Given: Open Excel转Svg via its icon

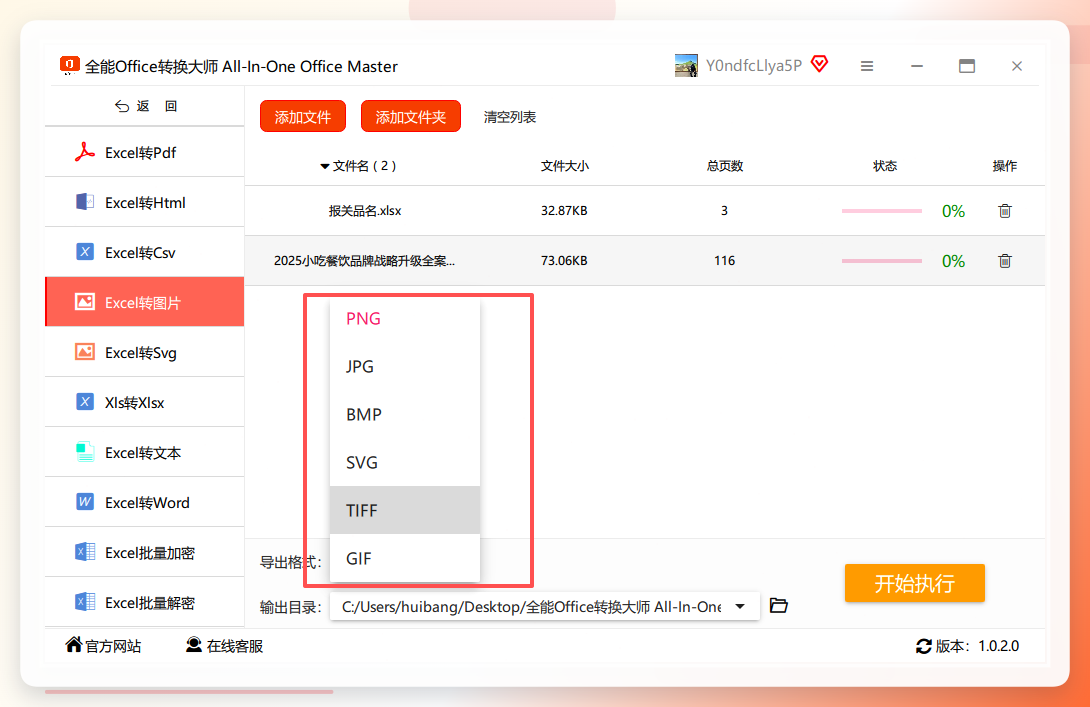Looking at the screenshot, I should (85, 352).
